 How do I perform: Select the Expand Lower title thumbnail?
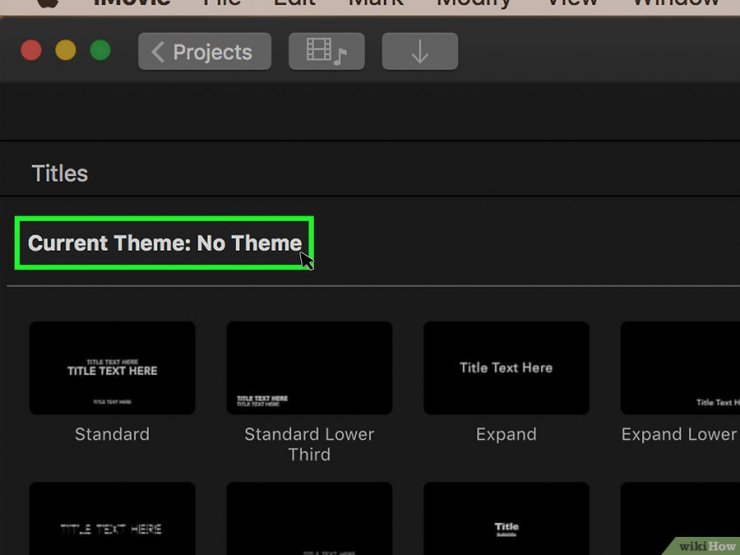pyautogui.click(x=680, y=368)
